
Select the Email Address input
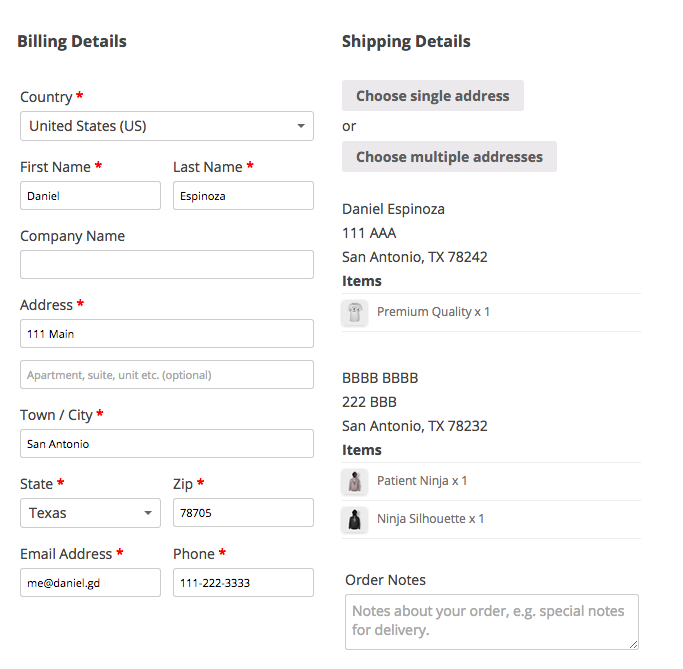[90, 583]
